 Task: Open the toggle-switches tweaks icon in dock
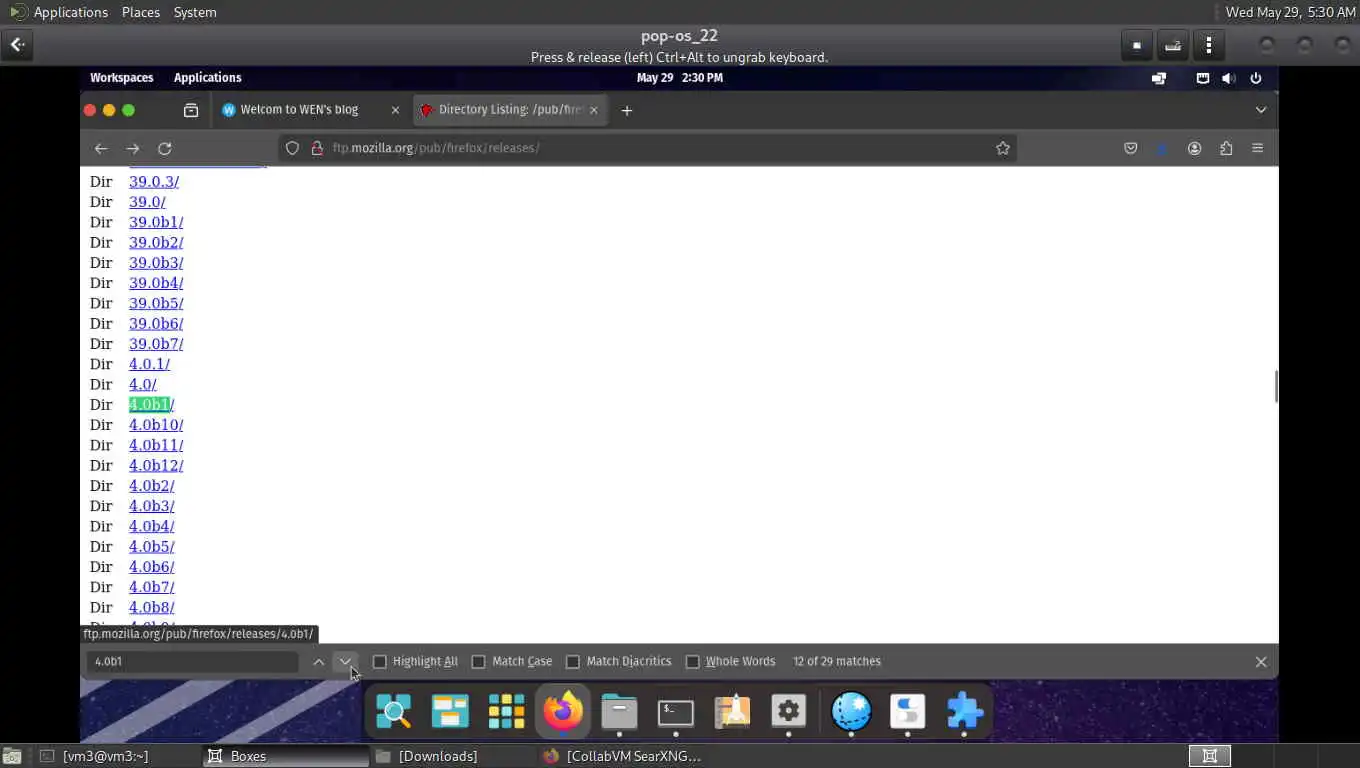coord(908,712)
